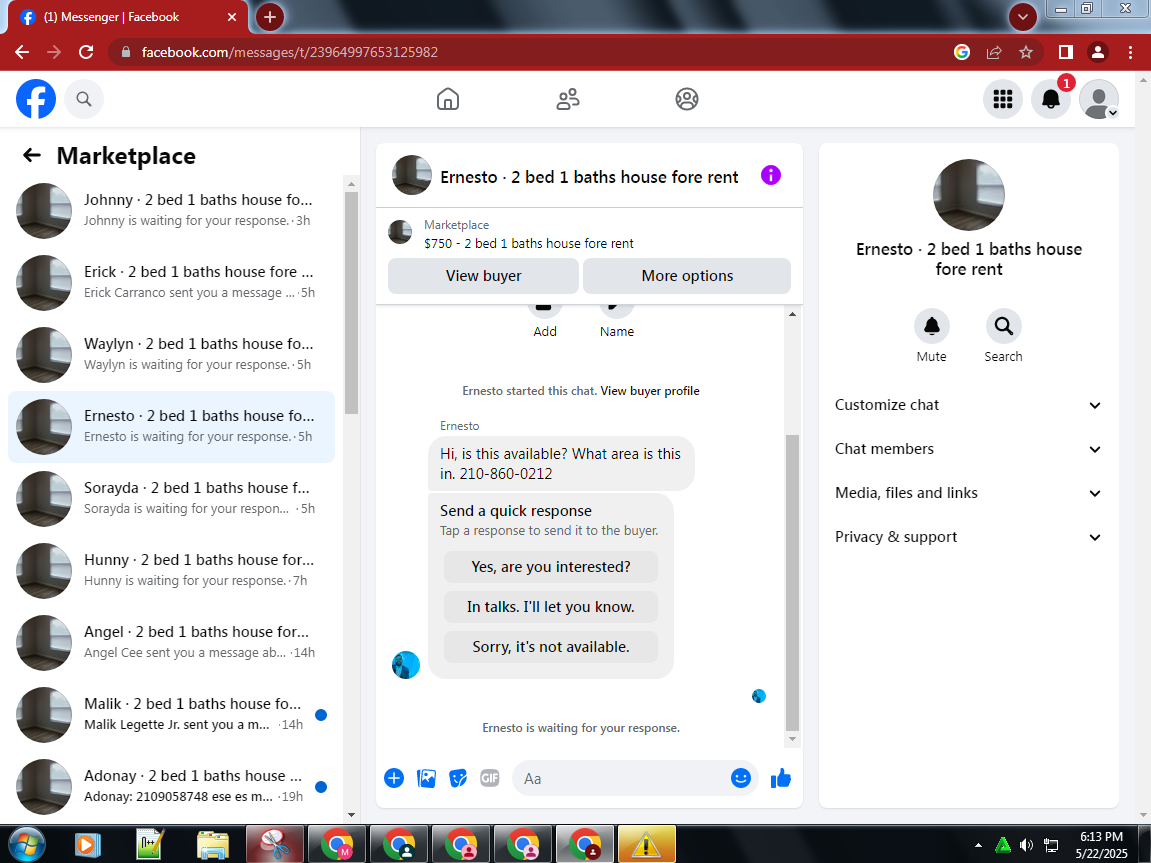Screen dimensions: 1151x863
Task: Click the More options button
Action: (687, 276)
